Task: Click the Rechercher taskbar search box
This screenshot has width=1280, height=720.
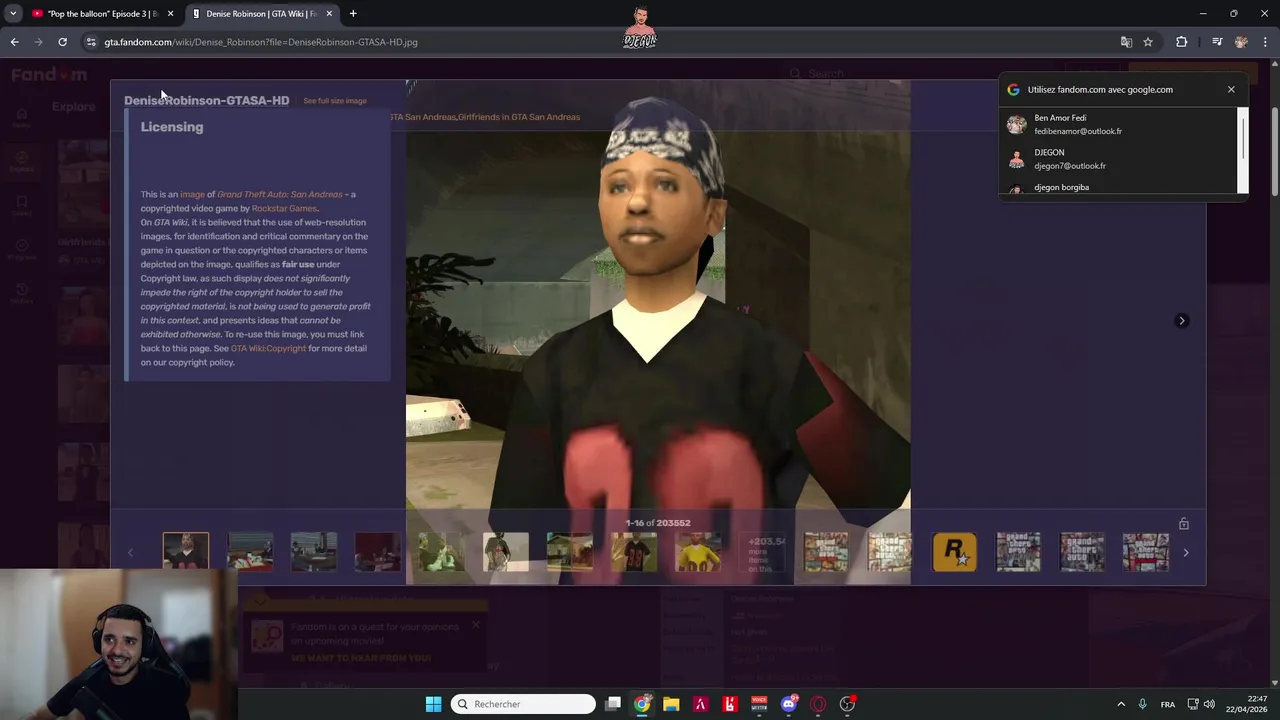Action: point(523,704)
